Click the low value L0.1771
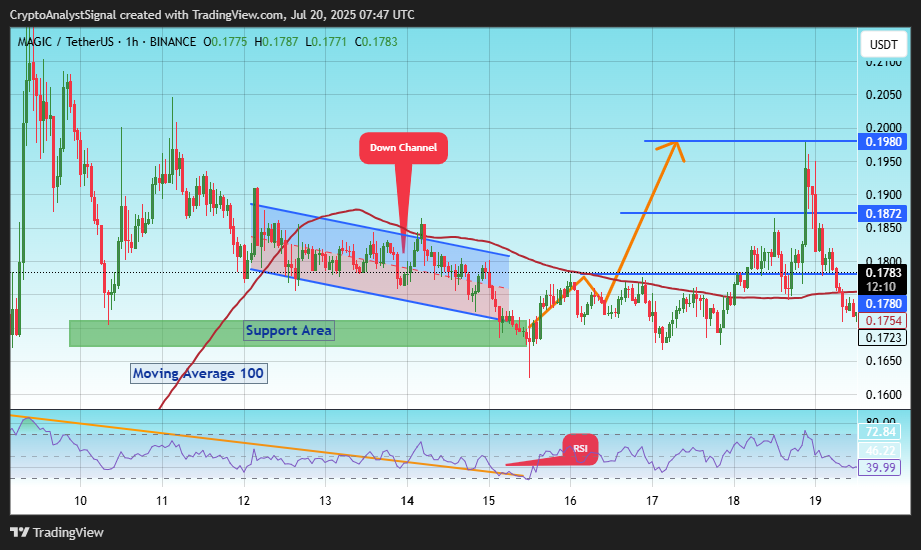This screenshot has height=550, width=921. pyautogui.click(x=326, y=42)
